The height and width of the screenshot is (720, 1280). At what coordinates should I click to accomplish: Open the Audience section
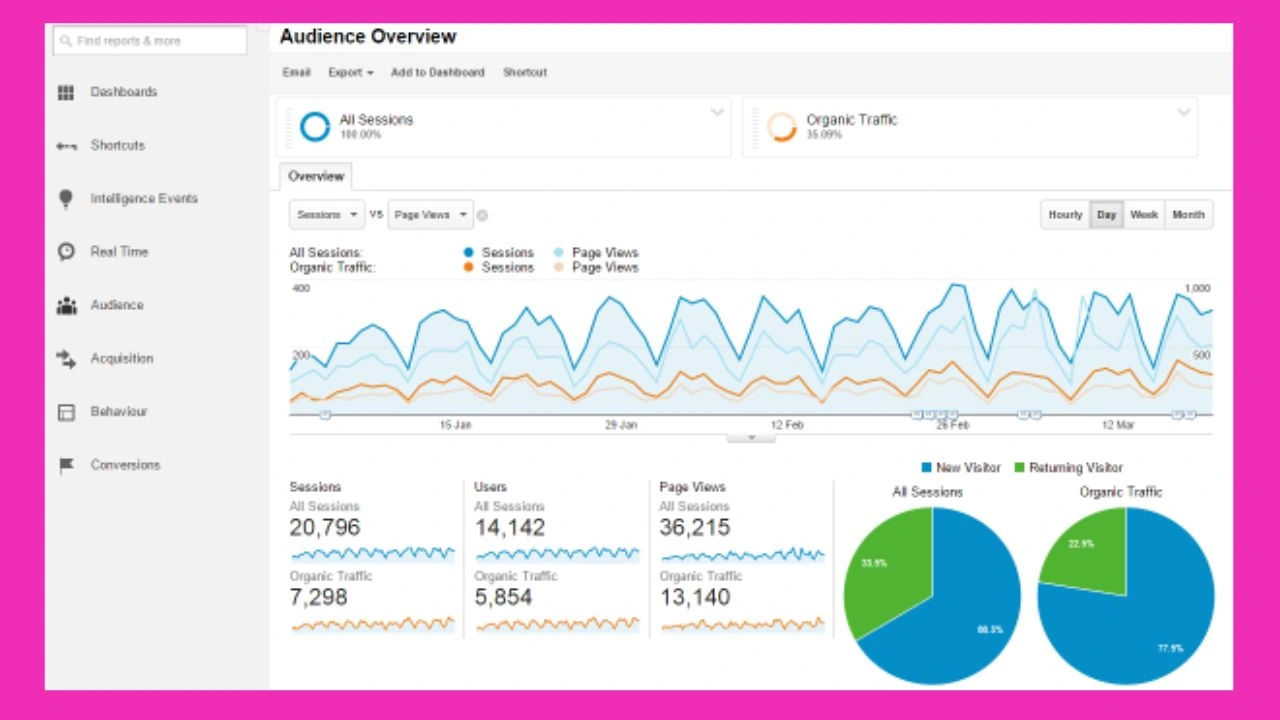(117, 305)
